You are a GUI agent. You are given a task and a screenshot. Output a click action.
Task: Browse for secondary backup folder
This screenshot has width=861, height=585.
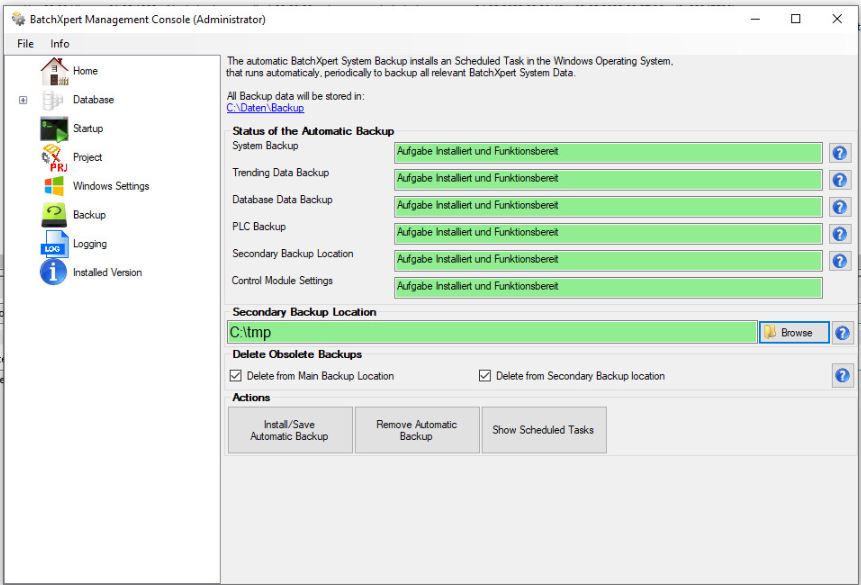pyautogui.click(x=794, y=332)
